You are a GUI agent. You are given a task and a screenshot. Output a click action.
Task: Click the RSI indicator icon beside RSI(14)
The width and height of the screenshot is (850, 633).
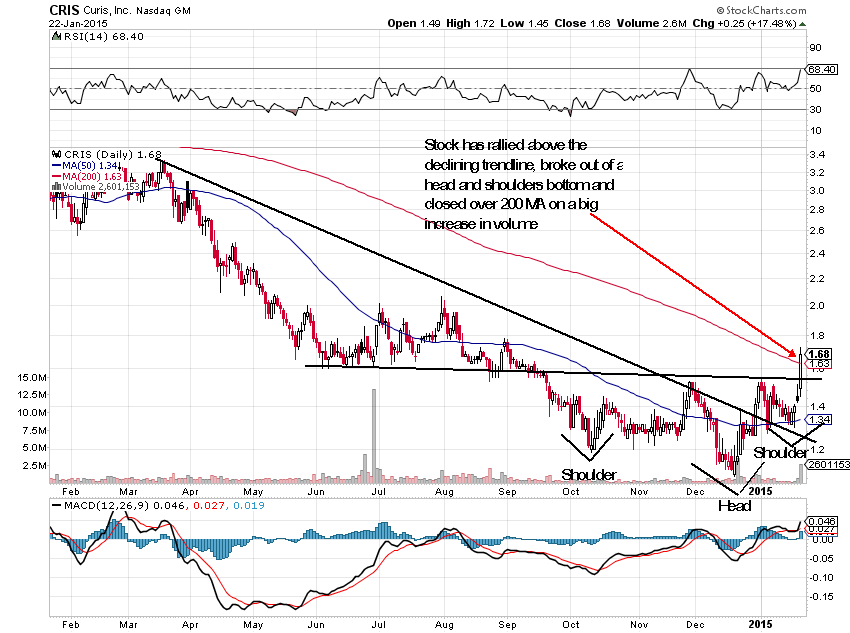(56, 36)
